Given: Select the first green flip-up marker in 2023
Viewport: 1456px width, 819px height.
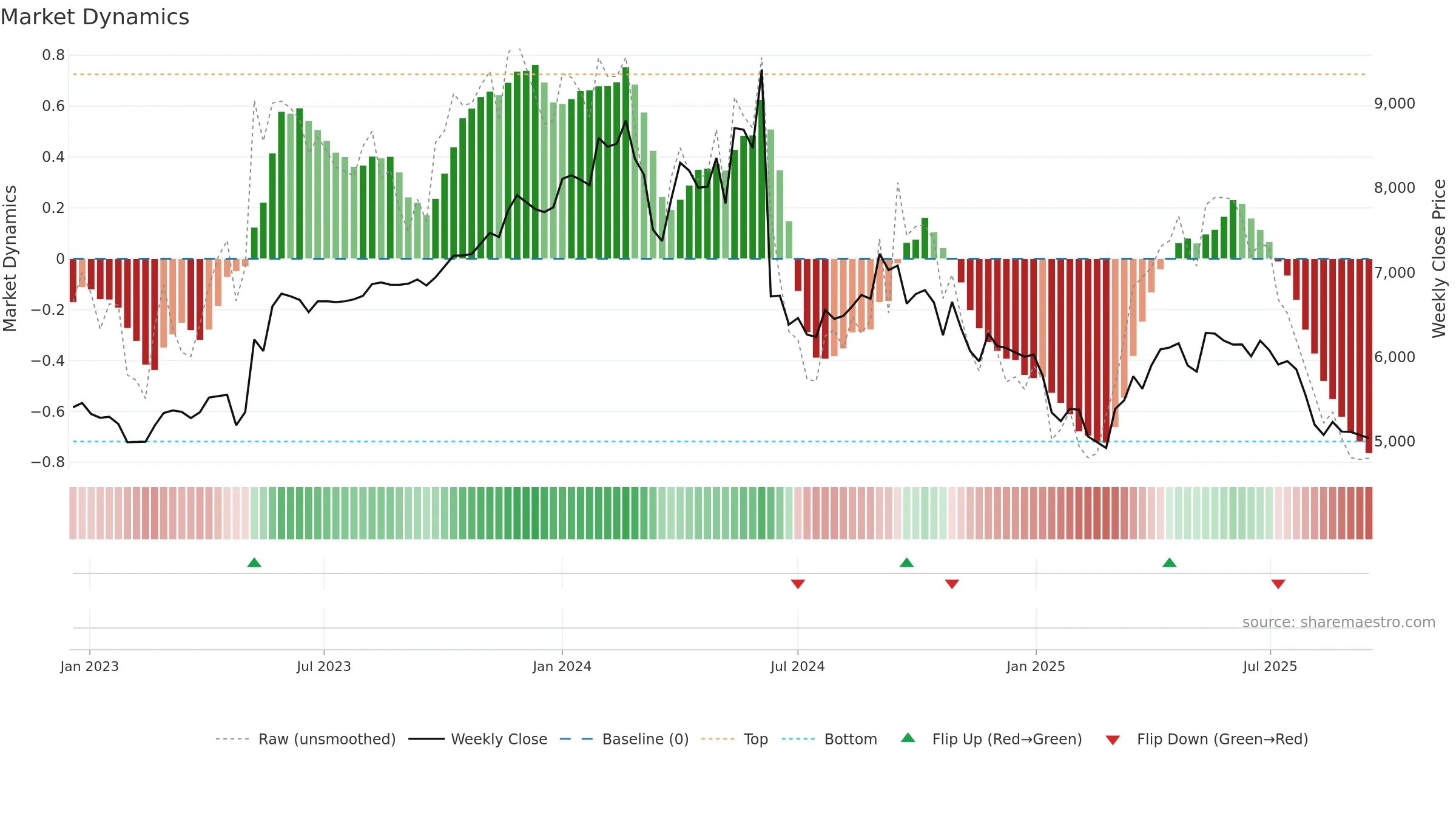Looking at the screenshot, I should point(254,562).
